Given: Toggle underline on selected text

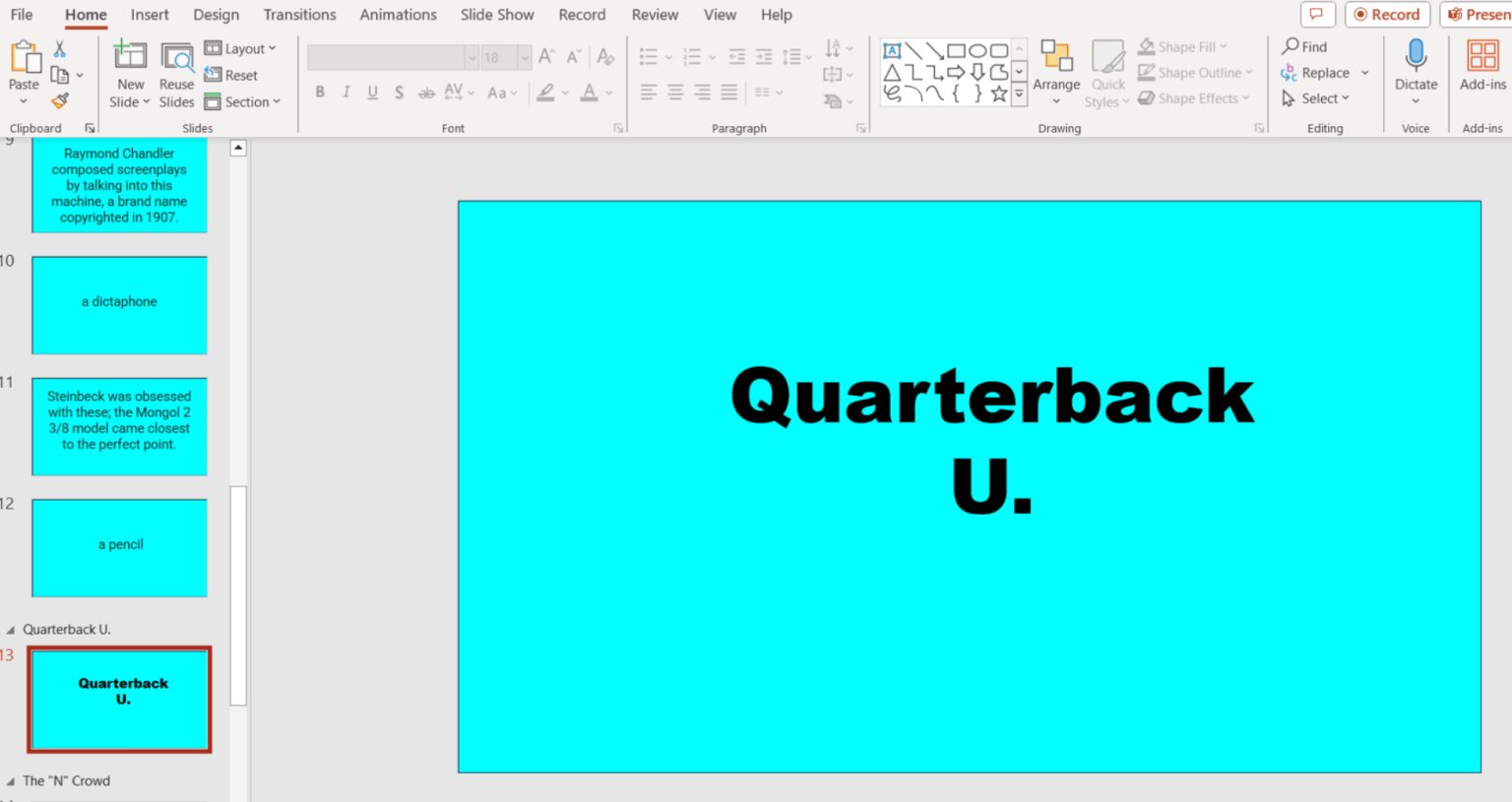Looking at the screenshot, I should coord(372,93).
